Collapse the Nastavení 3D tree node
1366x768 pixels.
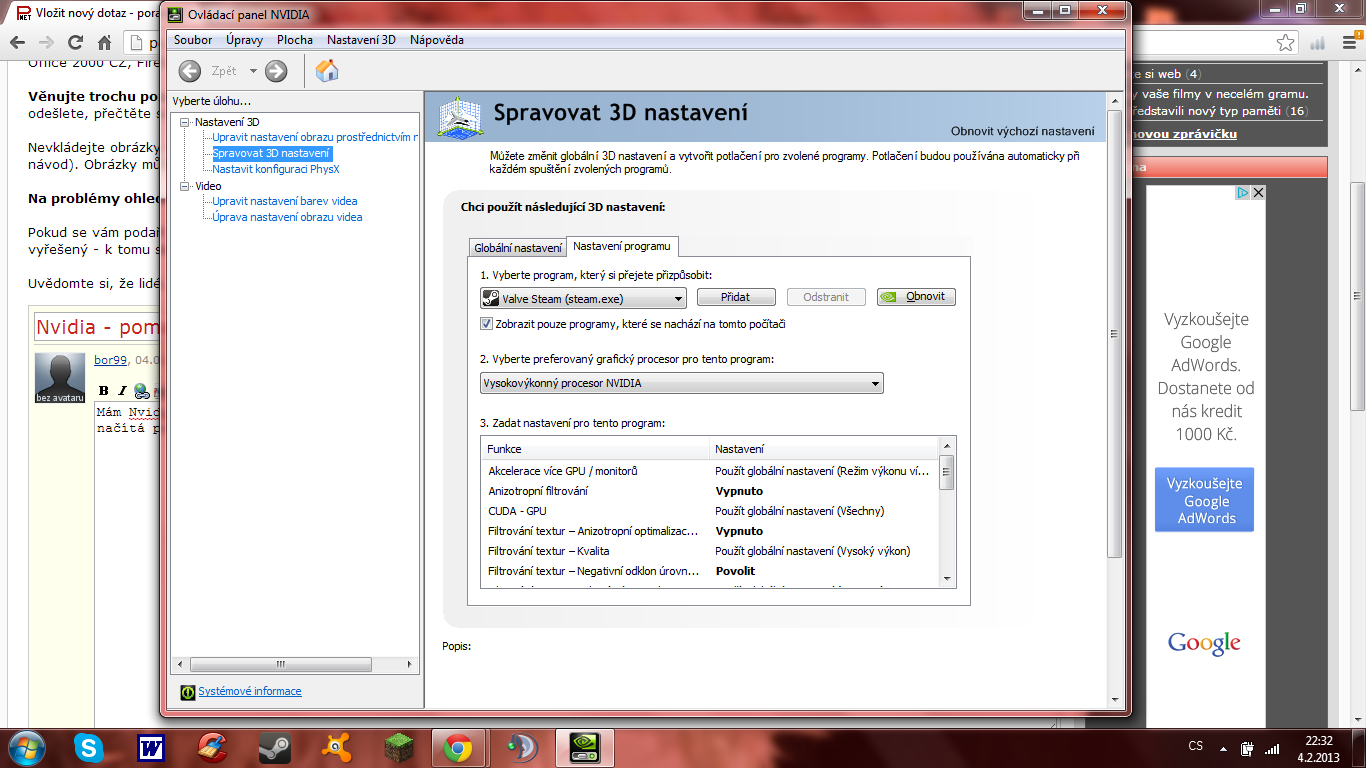click(x=185, y=122)
